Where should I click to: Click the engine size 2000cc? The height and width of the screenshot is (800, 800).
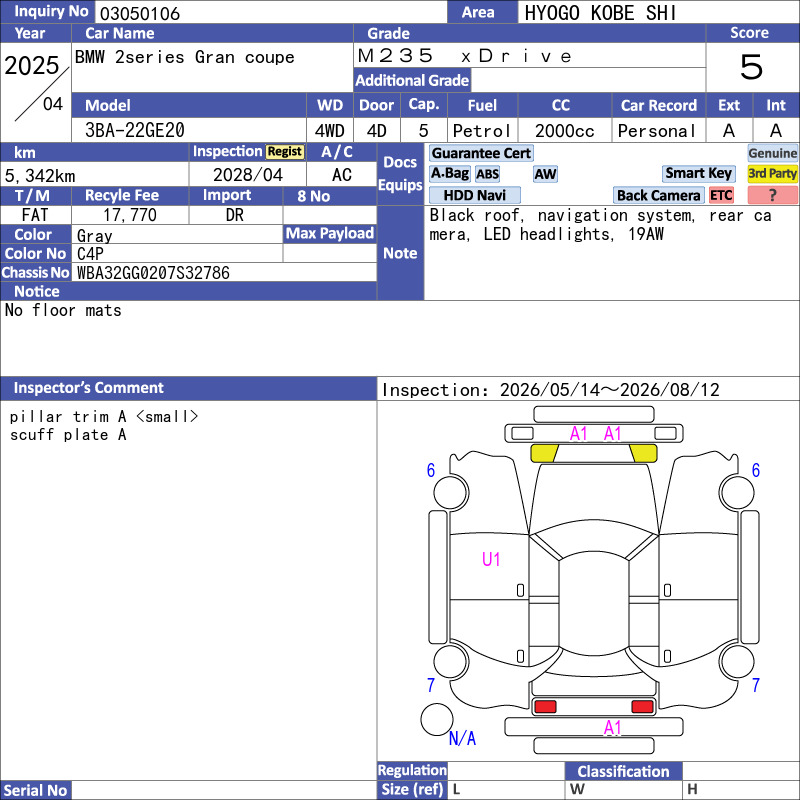pyautogui.click(x=564, y=131)
